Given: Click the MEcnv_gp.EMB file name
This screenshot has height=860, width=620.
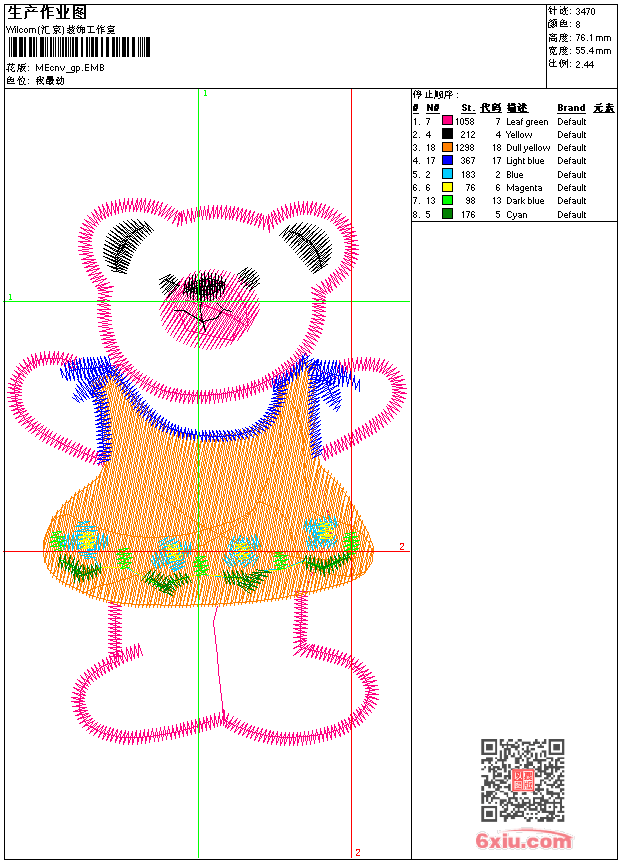Looking at the screenshot, I should pyautogui.click(x=69, y=68).
